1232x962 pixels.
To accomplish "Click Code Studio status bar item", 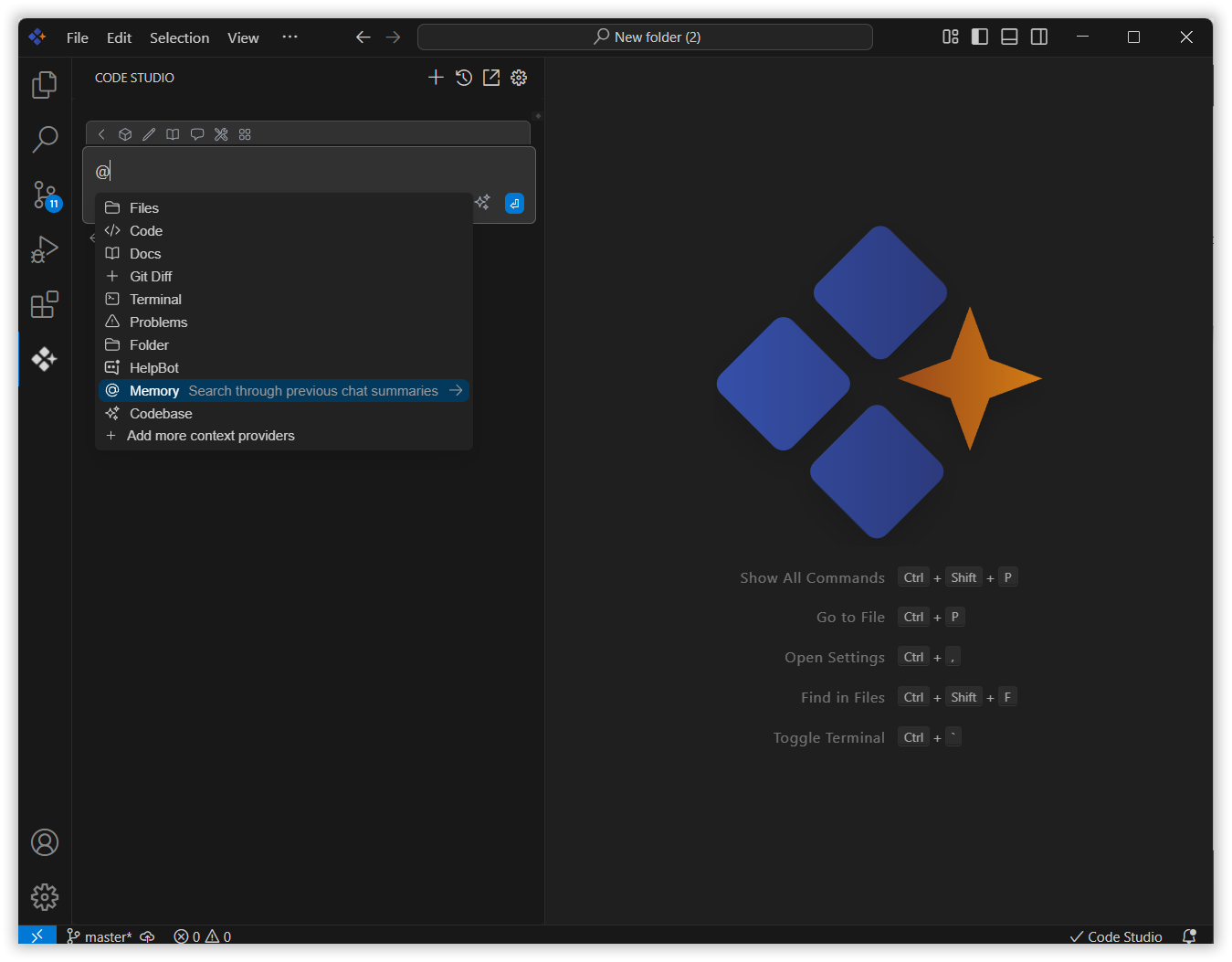I will pyautogui.click(x=1116, y=936).
